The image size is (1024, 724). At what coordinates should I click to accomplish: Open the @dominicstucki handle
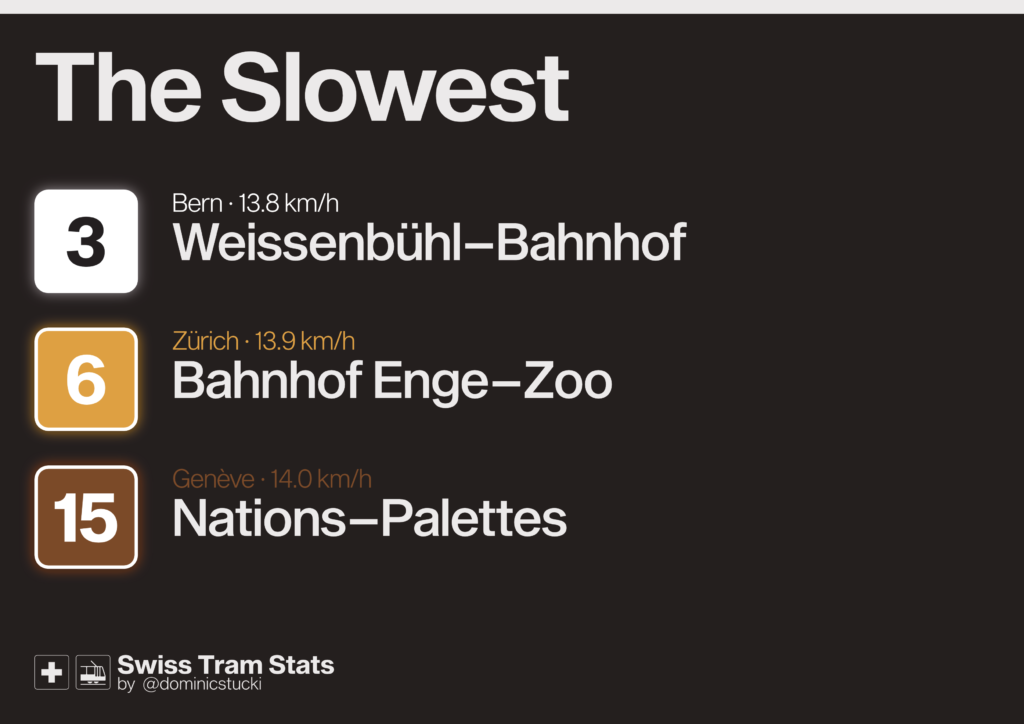202,685
